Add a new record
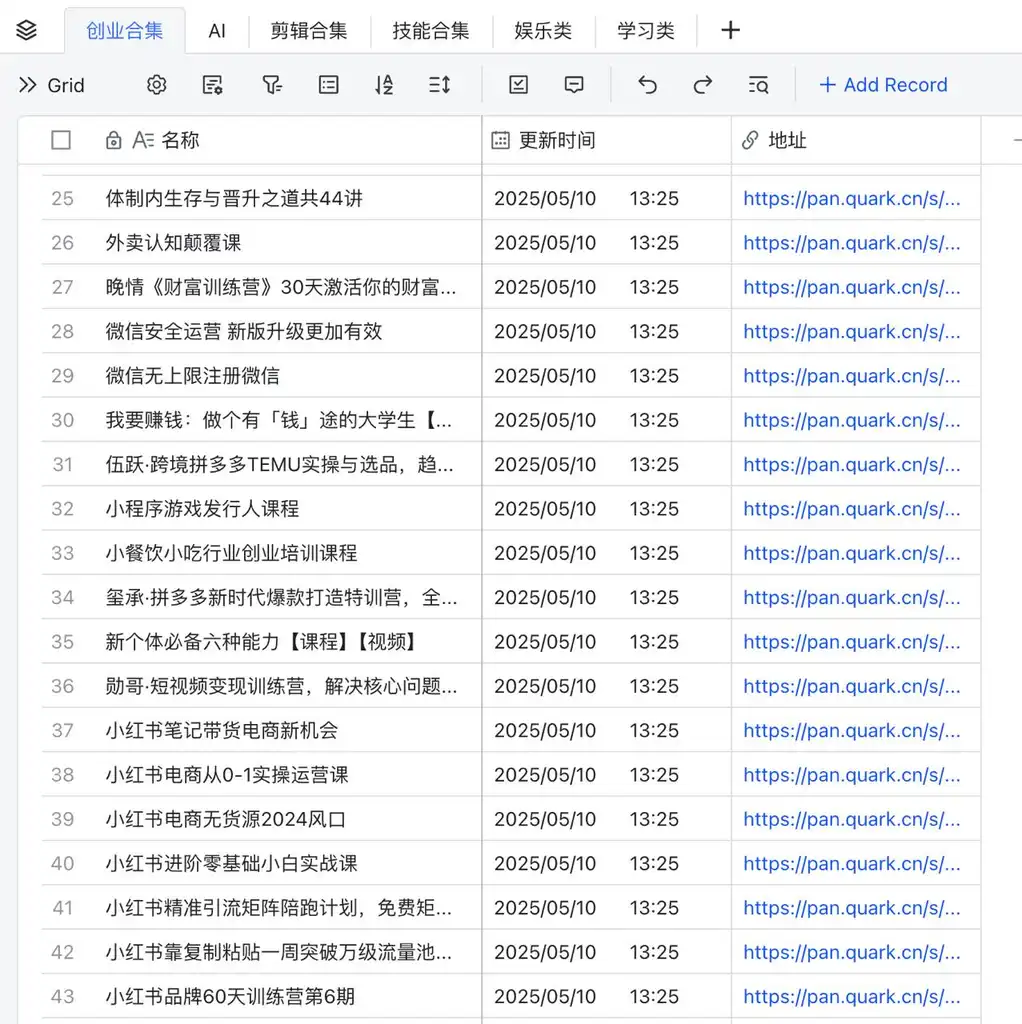The height and width of the screenshot is (1024, 1022). (883, 85)
